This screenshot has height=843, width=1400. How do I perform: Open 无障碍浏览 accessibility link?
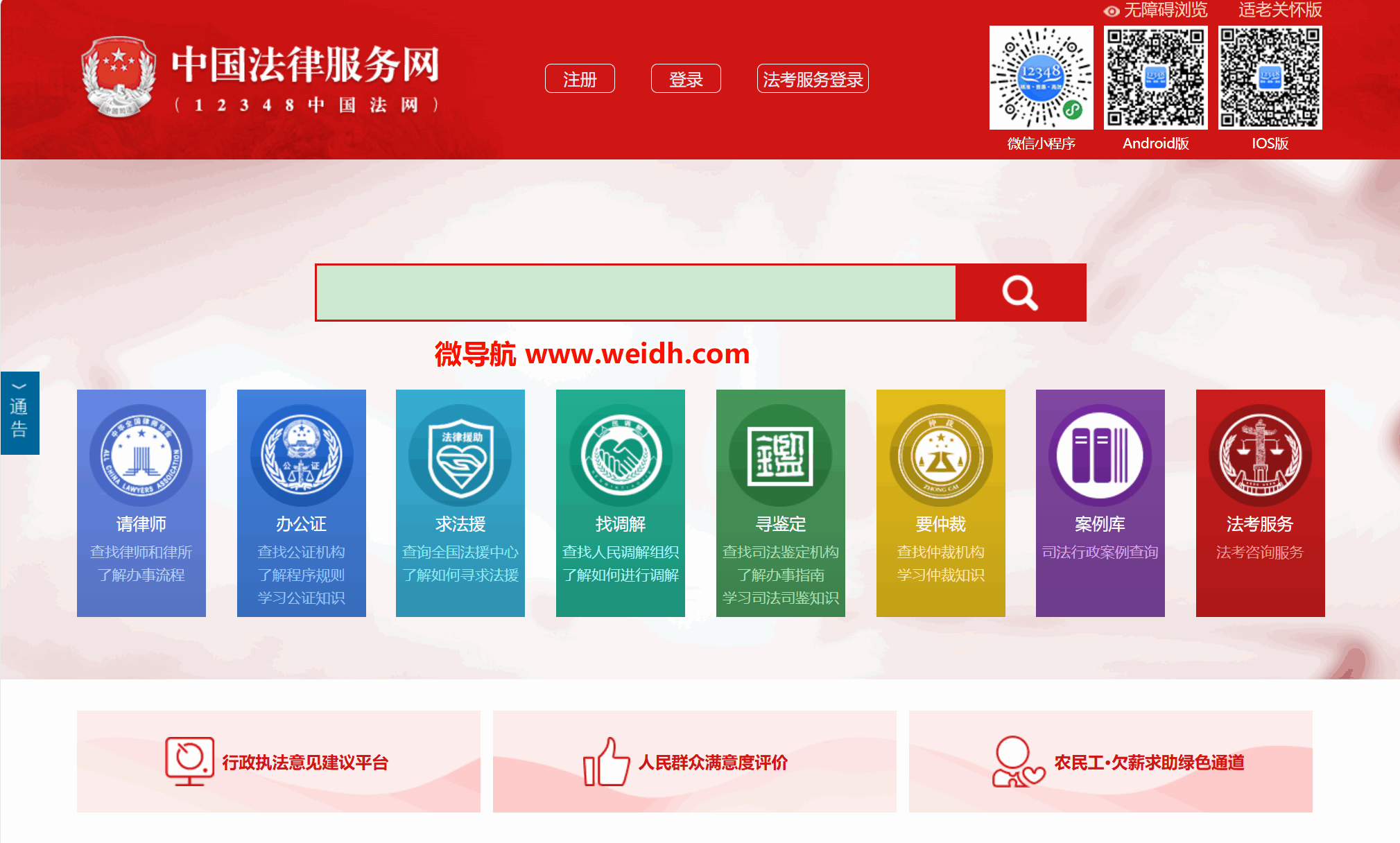click(x=1165, y=10)
